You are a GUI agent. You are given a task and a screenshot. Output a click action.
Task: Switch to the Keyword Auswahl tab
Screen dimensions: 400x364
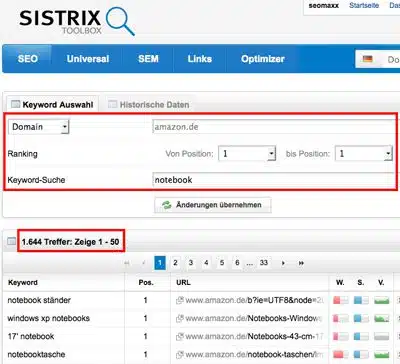(x=52, y=104)
